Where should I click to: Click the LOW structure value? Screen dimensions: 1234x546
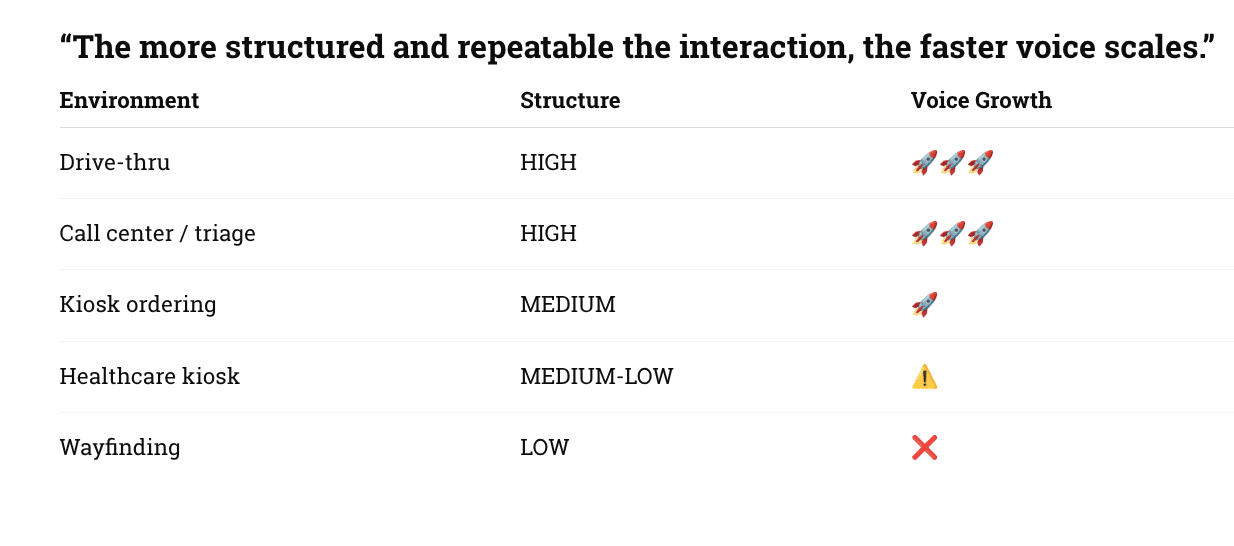pyautogui.click(x=545, y=448)
